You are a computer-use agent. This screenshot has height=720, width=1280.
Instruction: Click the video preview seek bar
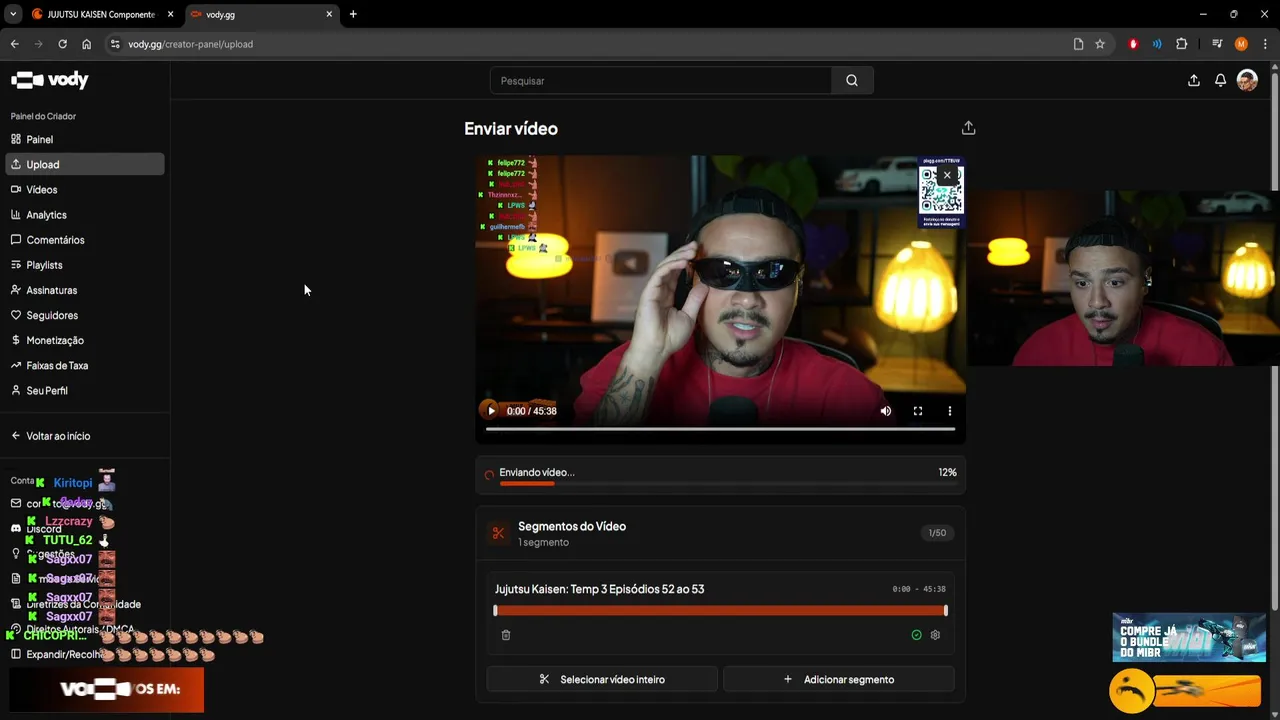720,429
